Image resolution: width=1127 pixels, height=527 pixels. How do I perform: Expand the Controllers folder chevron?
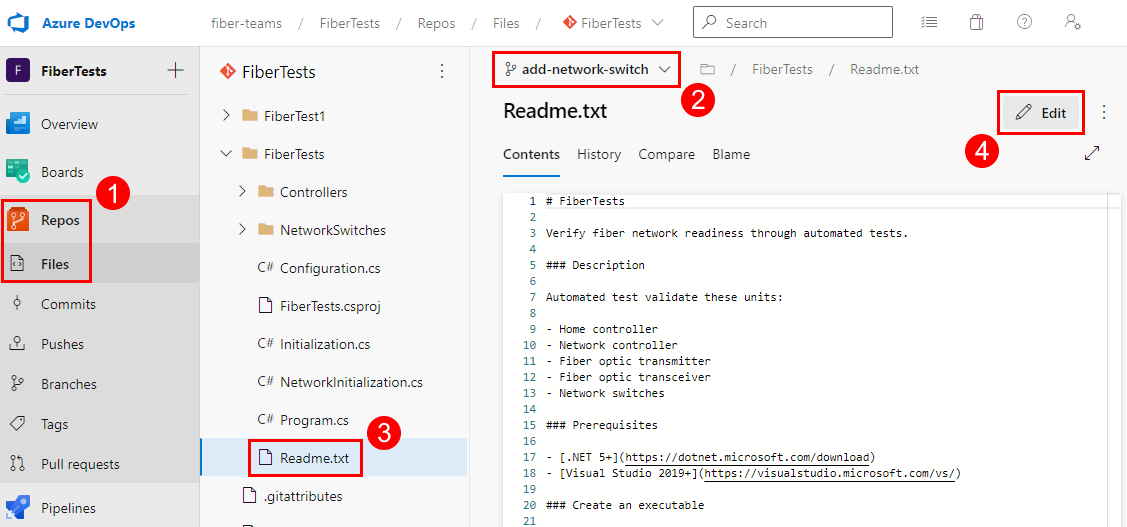[x=242, y=192]
